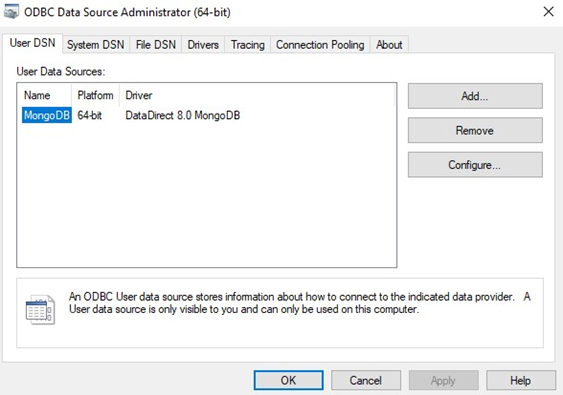563x395 pixels.
Task: Close the ODBC Data Source Administrator window
Action: pos(548,12)
